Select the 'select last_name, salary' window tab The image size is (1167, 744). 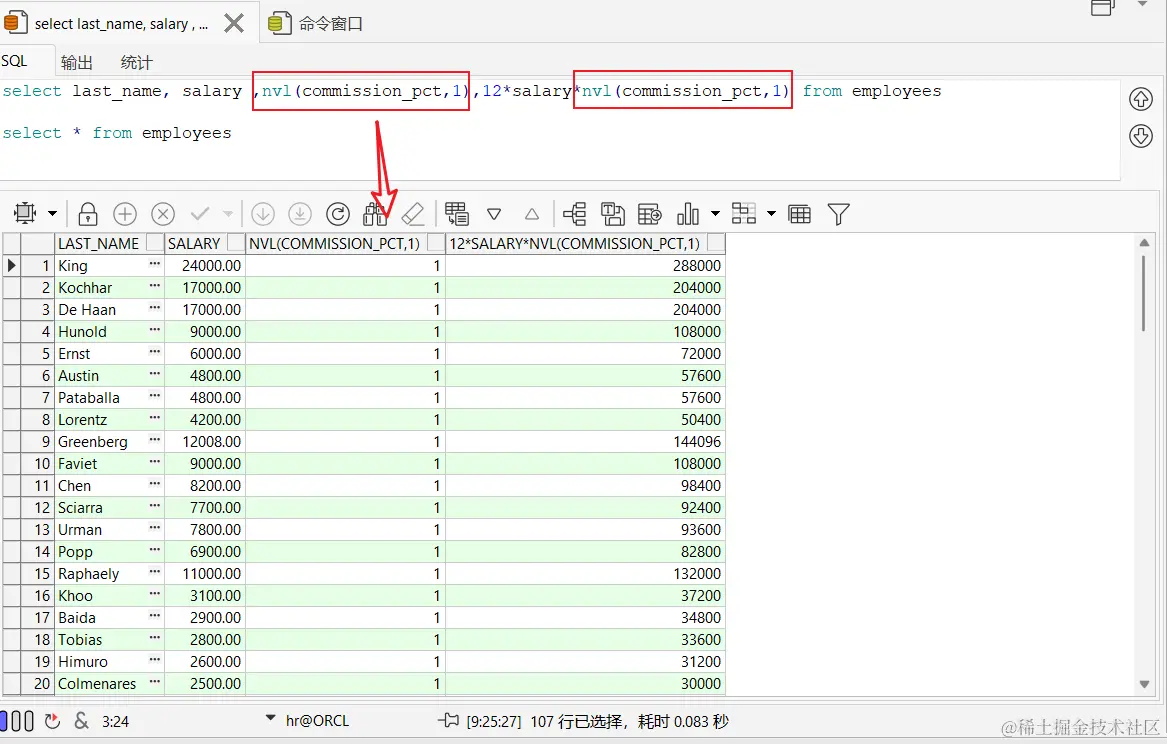point(121,24)
